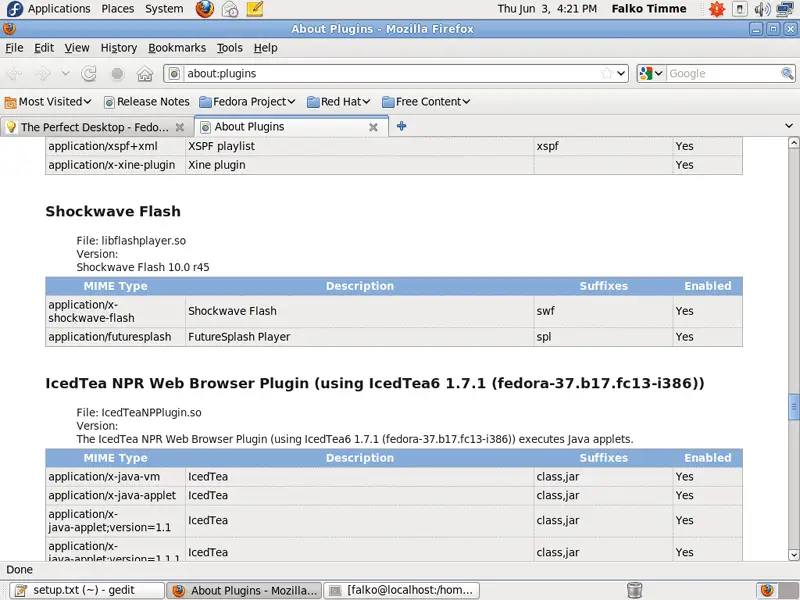Open a new tab with plus button
800x600 pixels.
point(402,126)
